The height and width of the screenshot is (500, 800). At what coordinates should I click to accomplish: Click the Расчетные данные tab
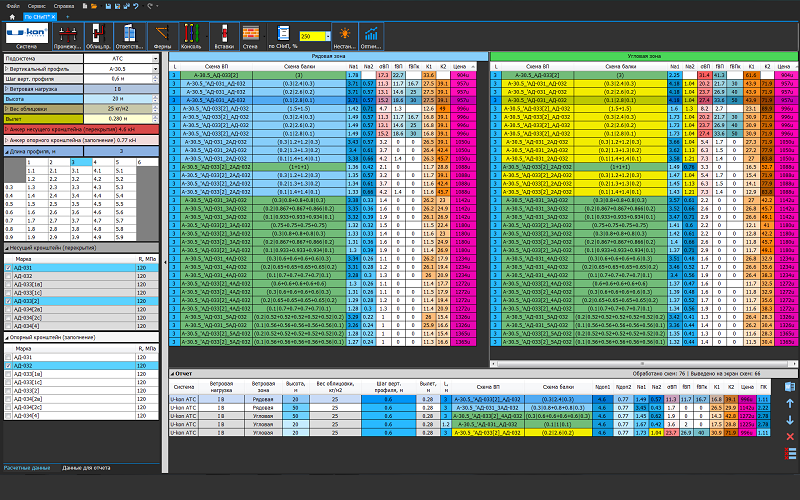[26, 468]
